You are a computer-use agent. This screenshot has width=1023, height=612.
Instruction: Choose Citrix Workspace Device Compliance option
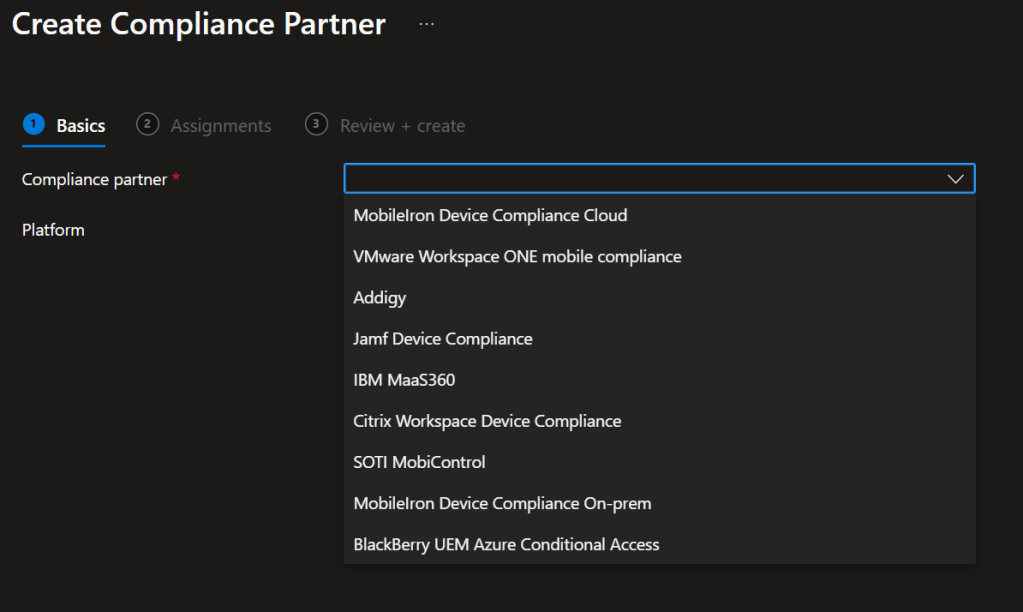coord(487,420)
